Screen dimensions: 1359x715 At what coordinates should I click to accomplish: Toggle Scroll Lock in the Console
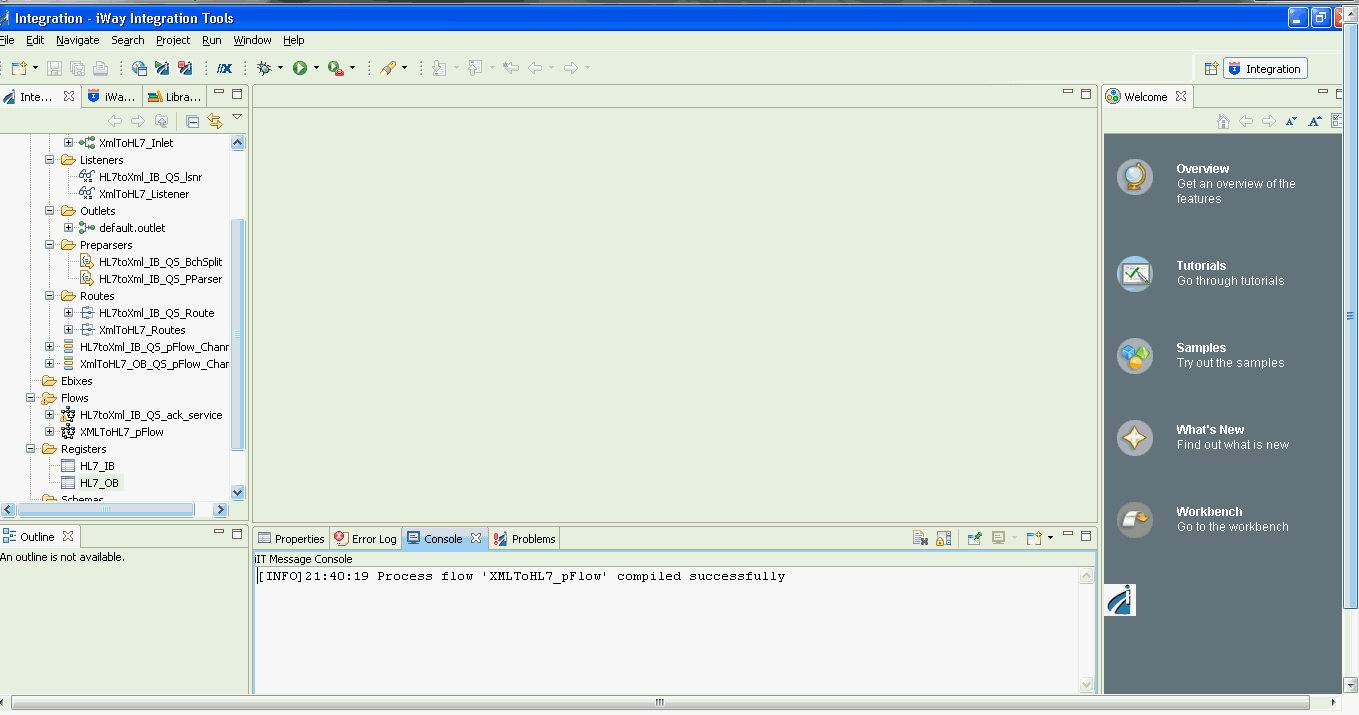tap(943, 538)
